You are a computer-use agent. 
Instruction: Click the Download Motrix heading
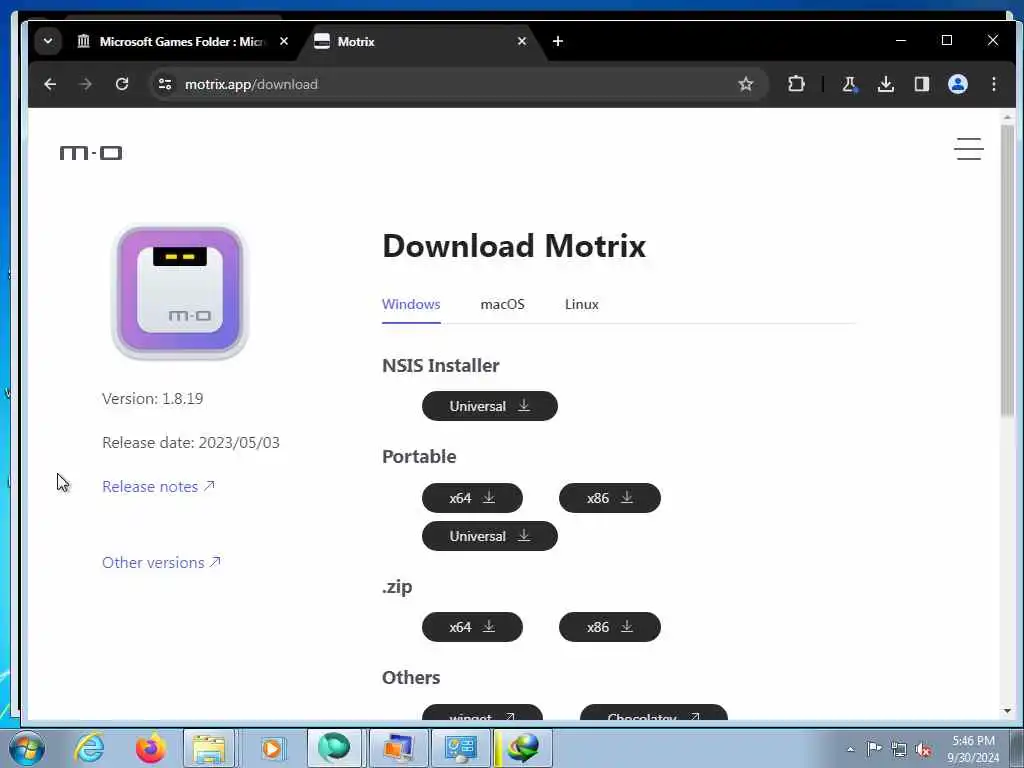pyautogui.click(x=514, y=246)
